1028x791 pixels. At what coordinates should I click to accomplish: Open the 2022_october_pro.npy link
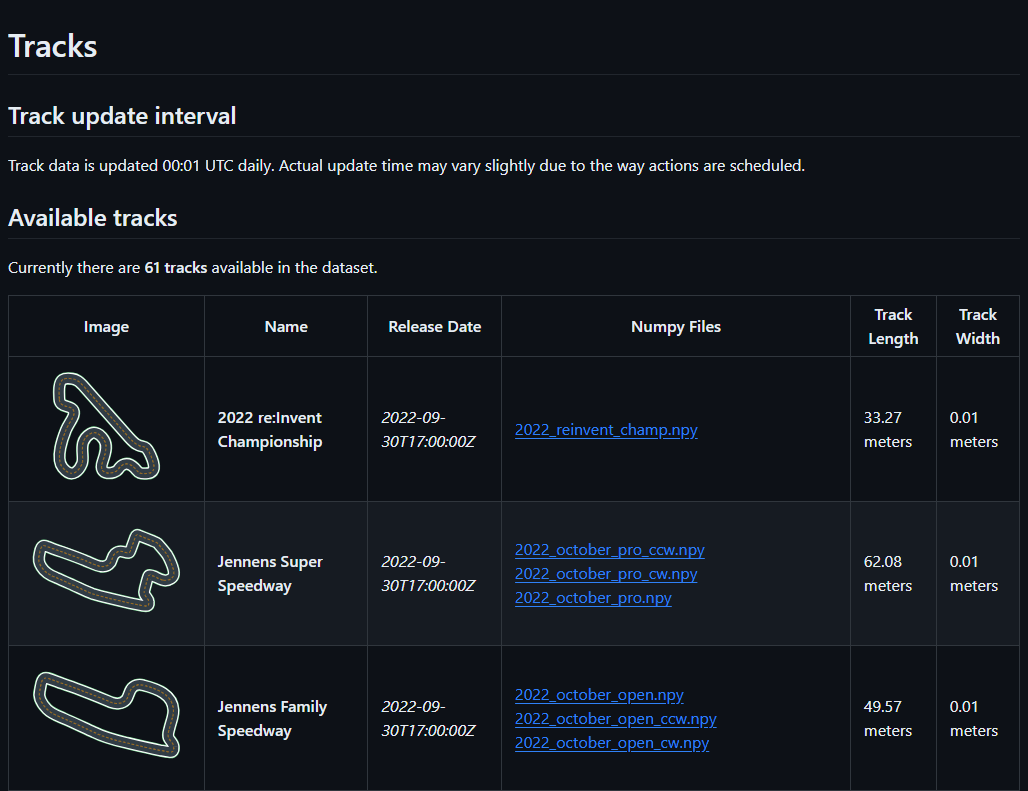[x=593, y=598]
